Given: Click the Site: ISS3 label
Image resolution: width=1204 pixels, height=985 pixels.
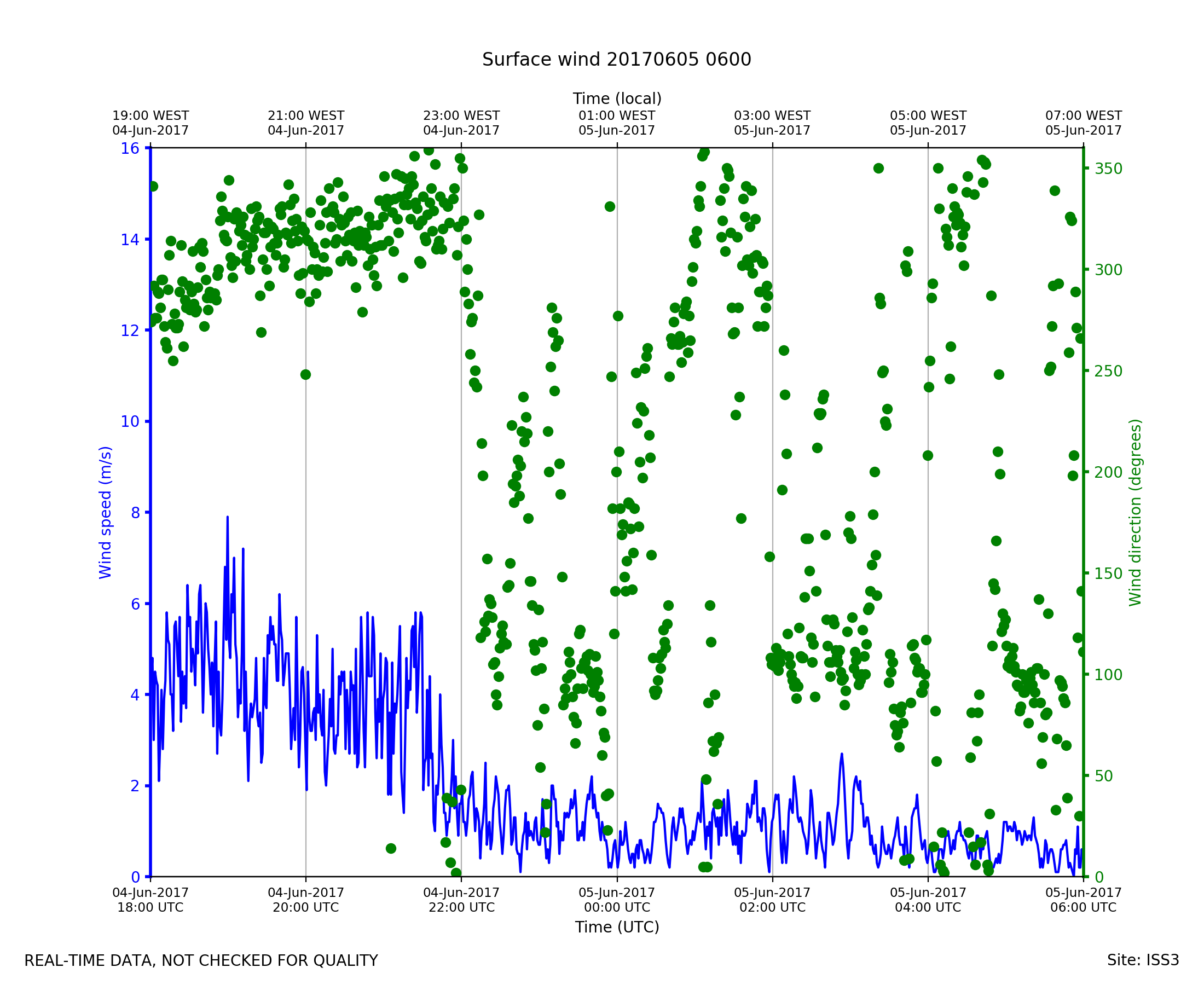Looking at the screenshot, I should point(1143,960).
